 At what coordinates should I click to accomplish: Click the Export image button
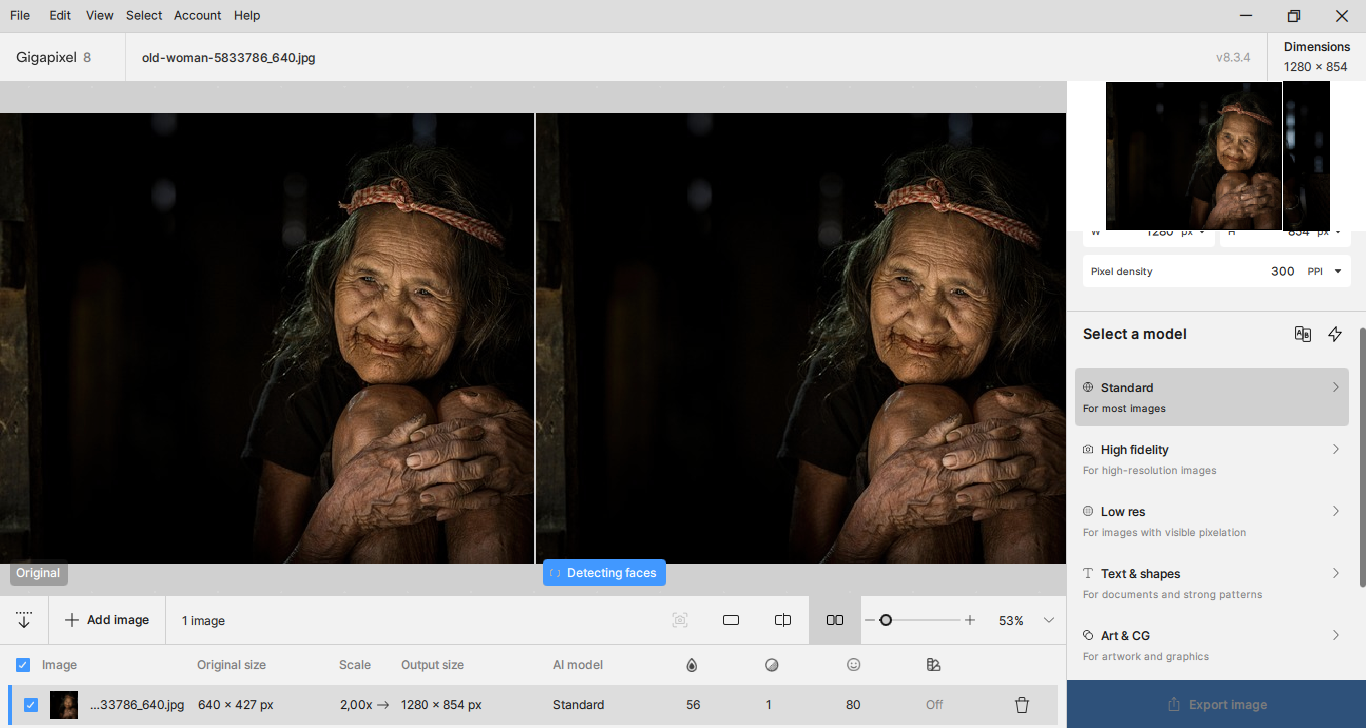click(x=1217, y=705)
